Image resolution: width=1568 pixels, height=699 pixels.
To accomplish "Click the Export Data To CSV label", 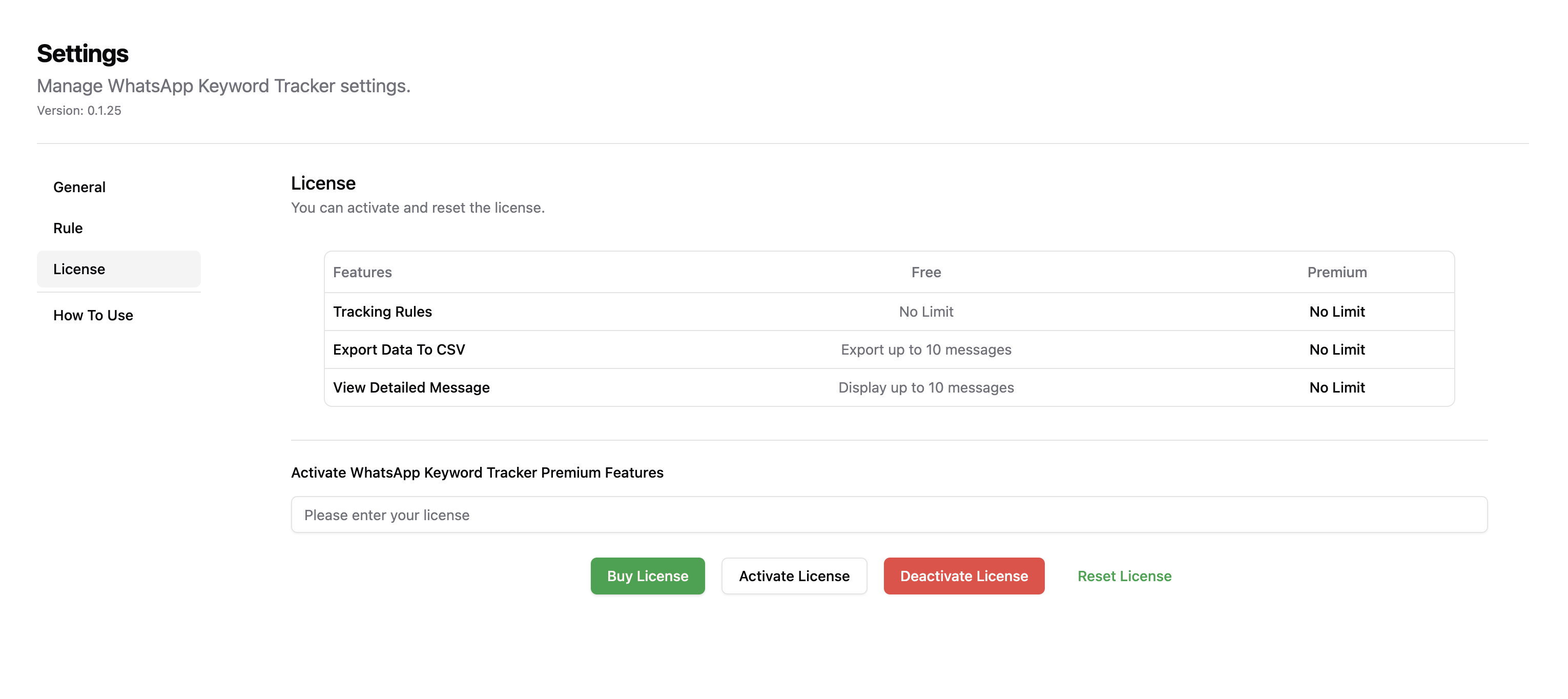I will (x=399, y=349).
